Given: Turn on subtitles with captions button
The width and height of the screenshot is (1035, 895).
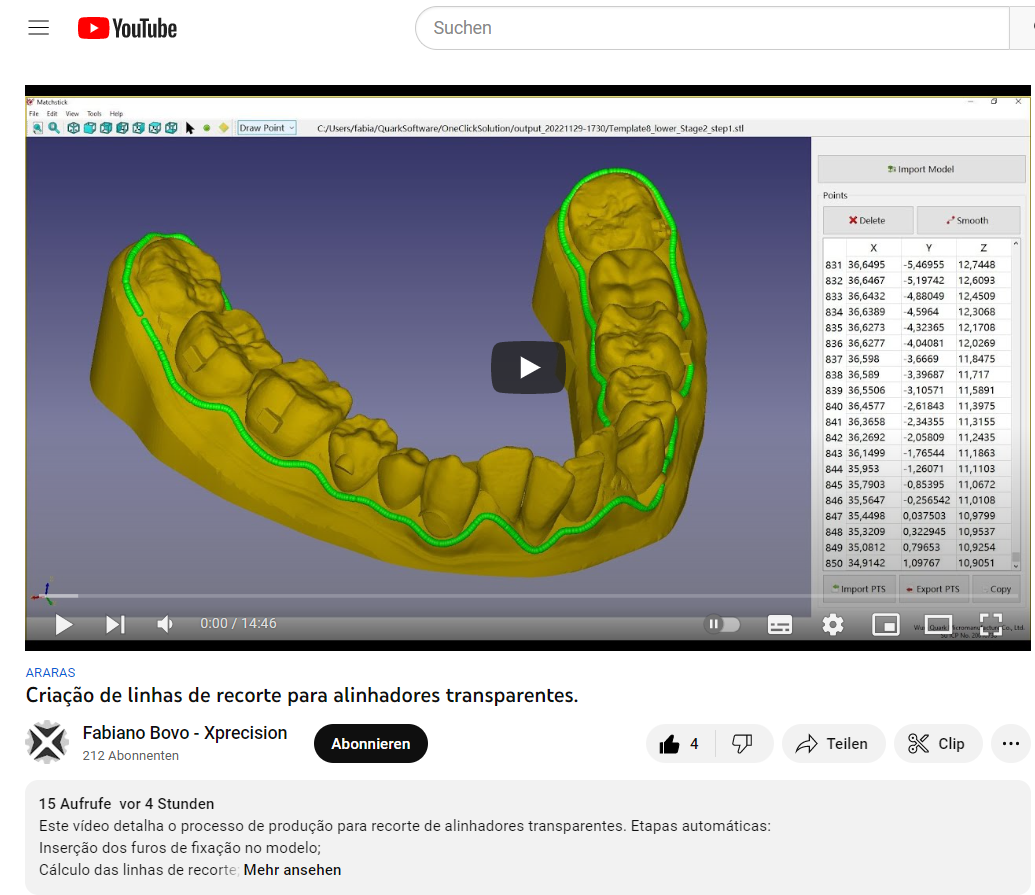Looking at the screenshot, I should coord(780,624).
